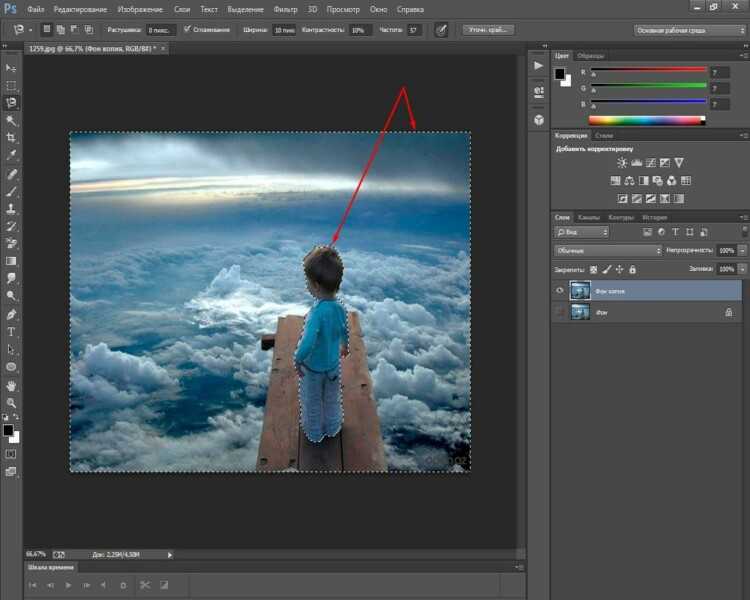
Task: Click the Уточн. край button
Action: click(x=488, y=30)
